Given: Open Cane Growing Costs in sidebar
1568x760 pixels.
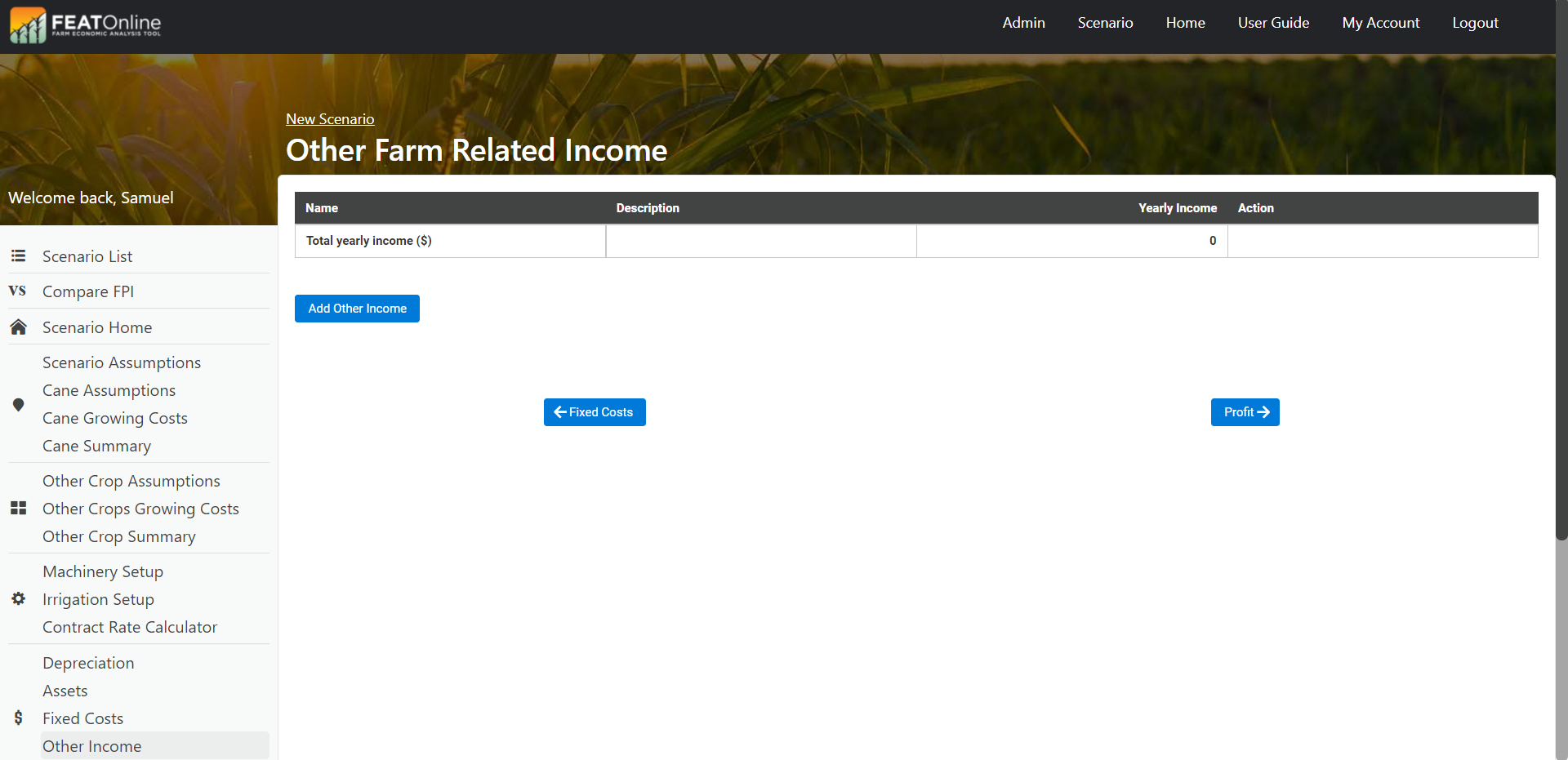Looking at the screenshot, I should [x=115, y=418].
